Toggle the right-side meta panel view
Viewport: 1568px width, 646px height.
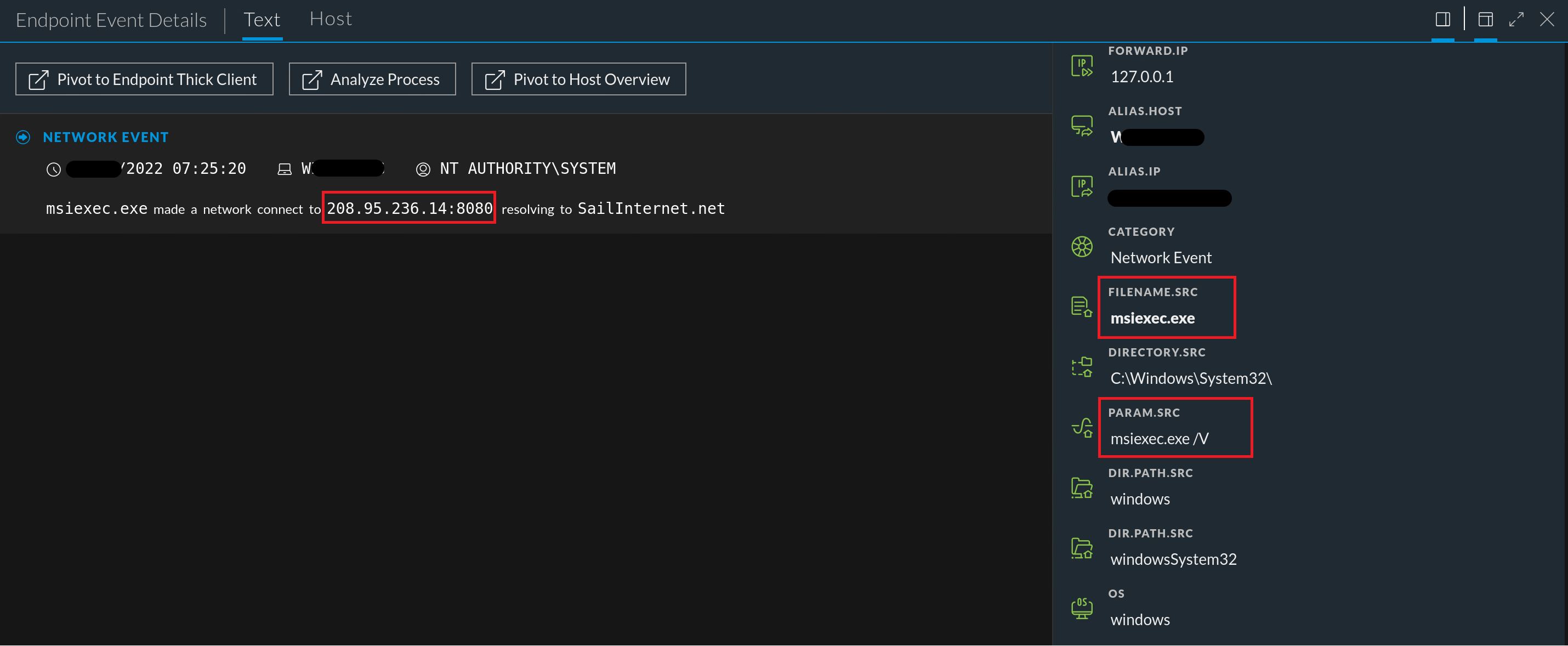pyautogui.click(x=1442, y=20)
